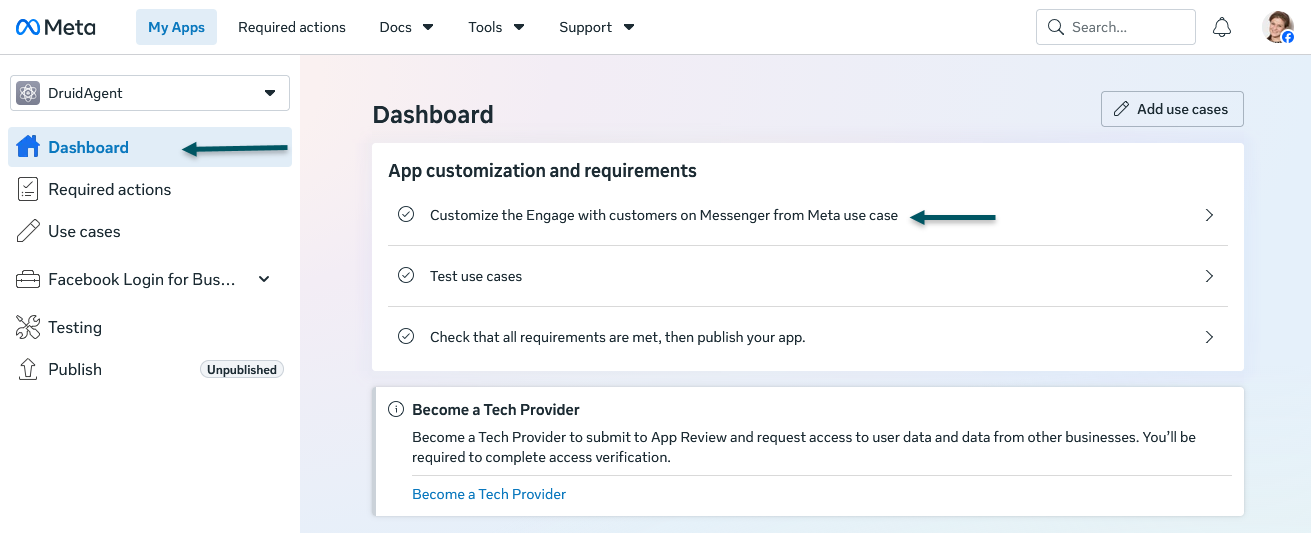Expand the Docs menu
The height and width of the screenshot is (533, 1311).
coord(406,27)
